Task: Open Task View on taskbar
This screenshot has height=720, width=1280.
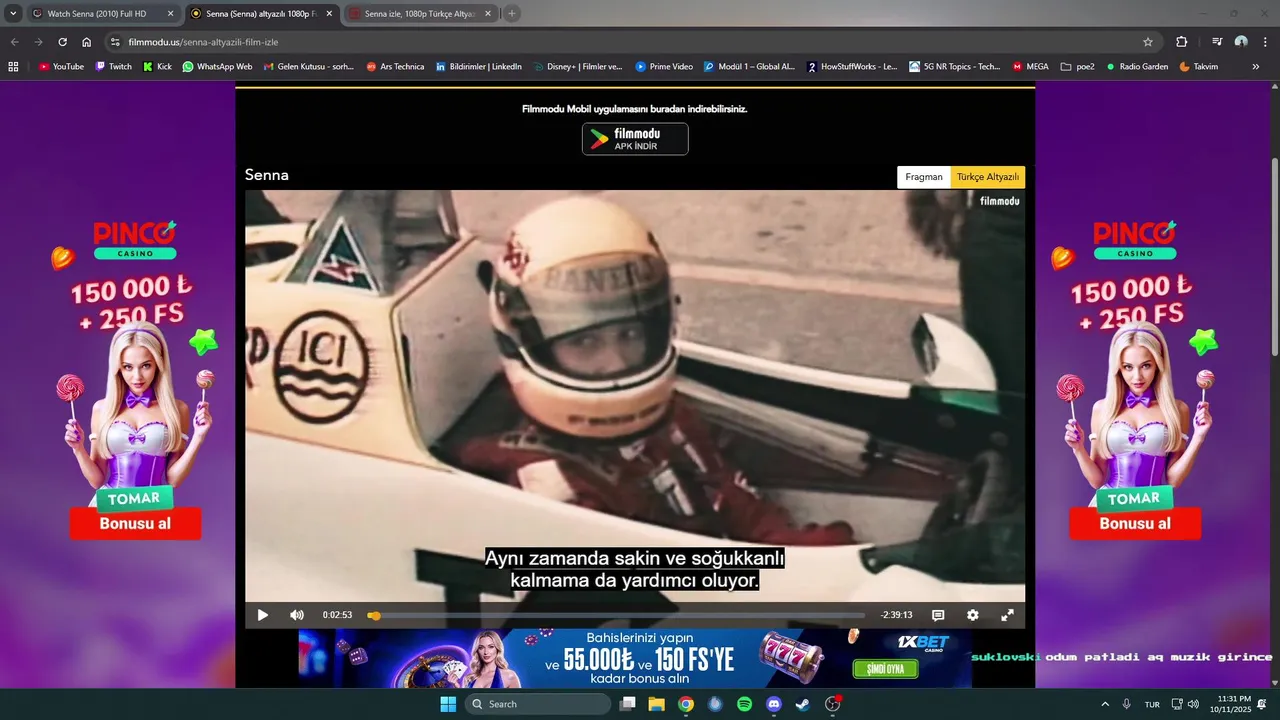Action: click(x=627, y=704)
